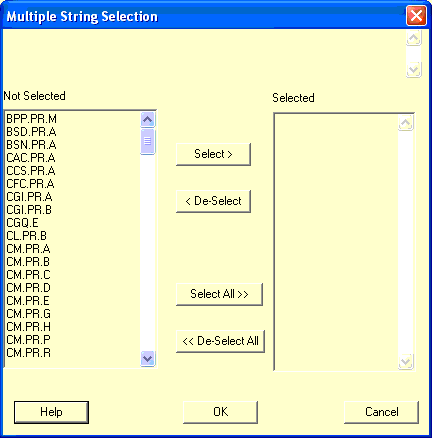The image size is (432, 438).
Task: Confirm selection with OK
Action: 220,412
